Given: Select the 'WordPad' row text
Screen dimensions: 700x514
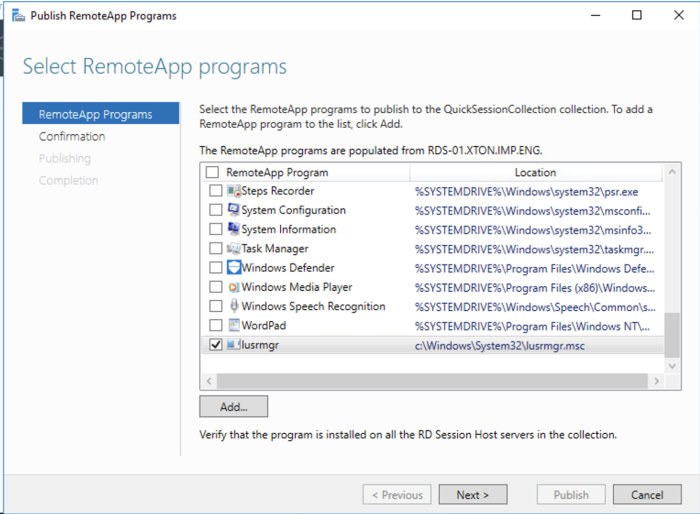Looking at the screenshot, I should (263, 326).
